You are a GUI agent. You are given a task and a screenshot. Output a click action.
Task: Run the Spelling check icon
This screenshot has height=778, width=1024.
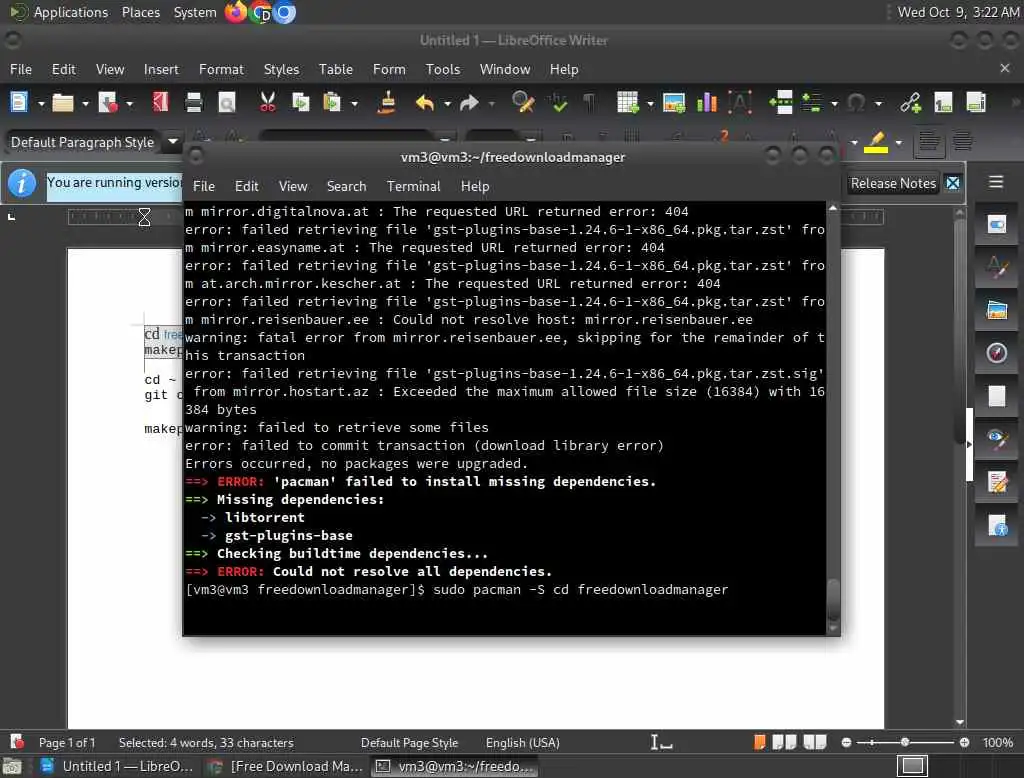click(558, 103)
